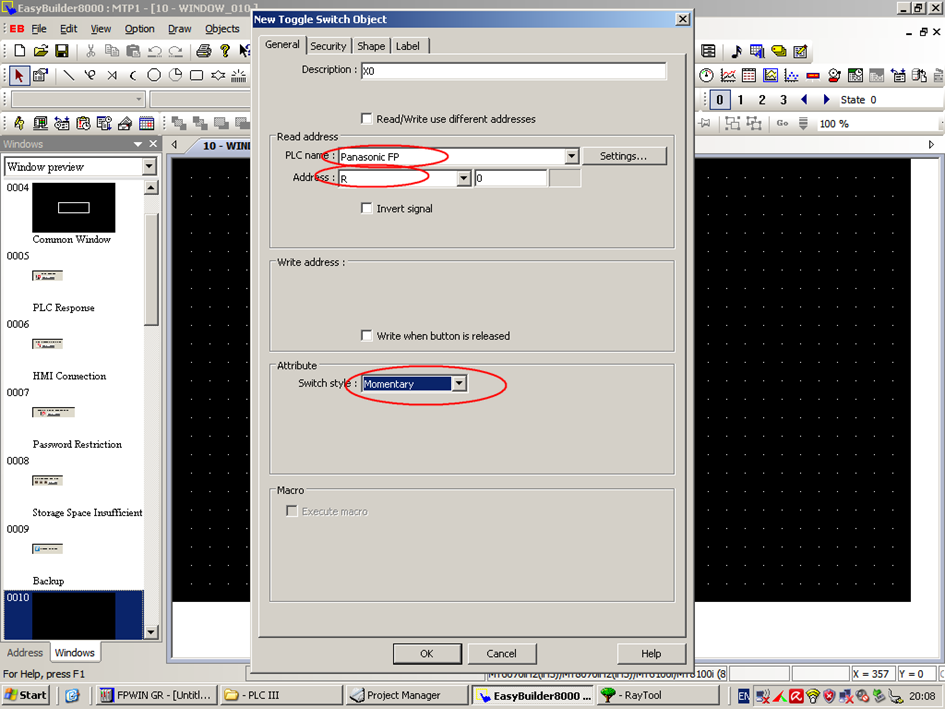Image resolution: width=945 pixels, height=709 pixels.
Task: Enable Read/Write use different addresses
Action: [367, 118]
